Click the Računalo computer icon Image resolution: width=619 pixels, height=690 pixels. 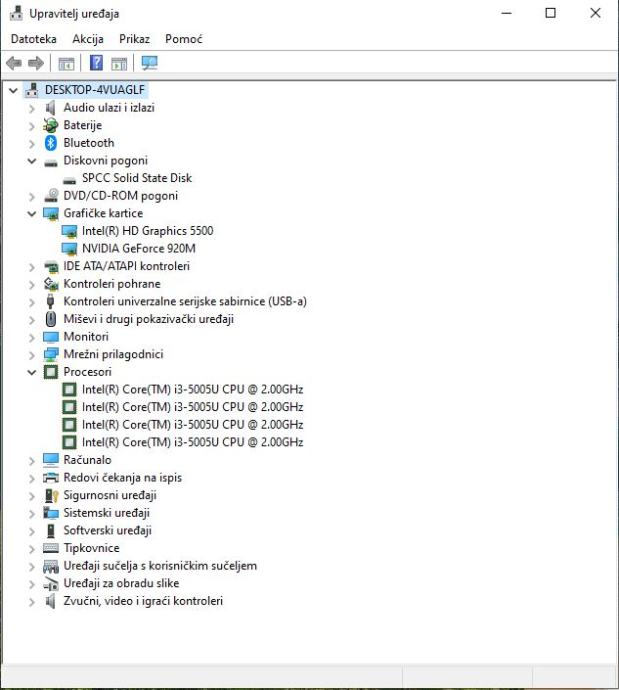click(x=51, y=460)
